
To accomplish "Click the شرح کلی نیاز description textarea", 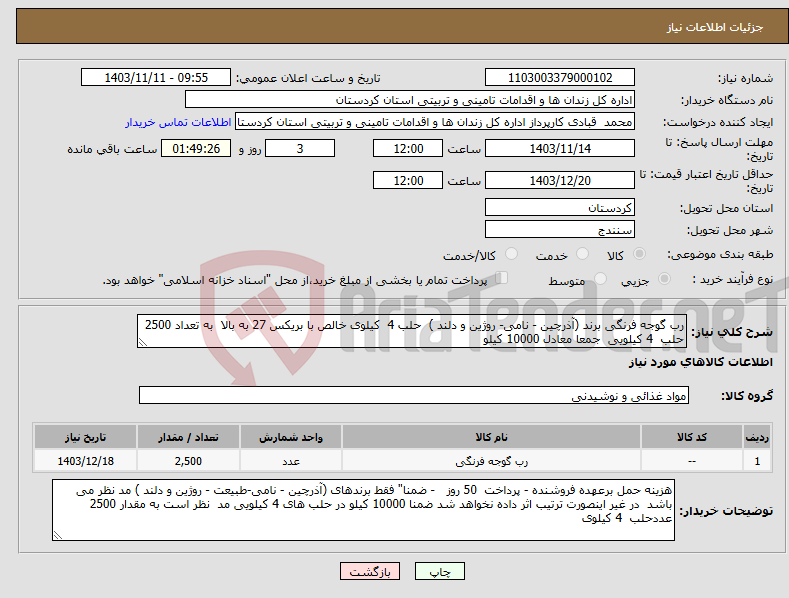I will pos(412,331).
